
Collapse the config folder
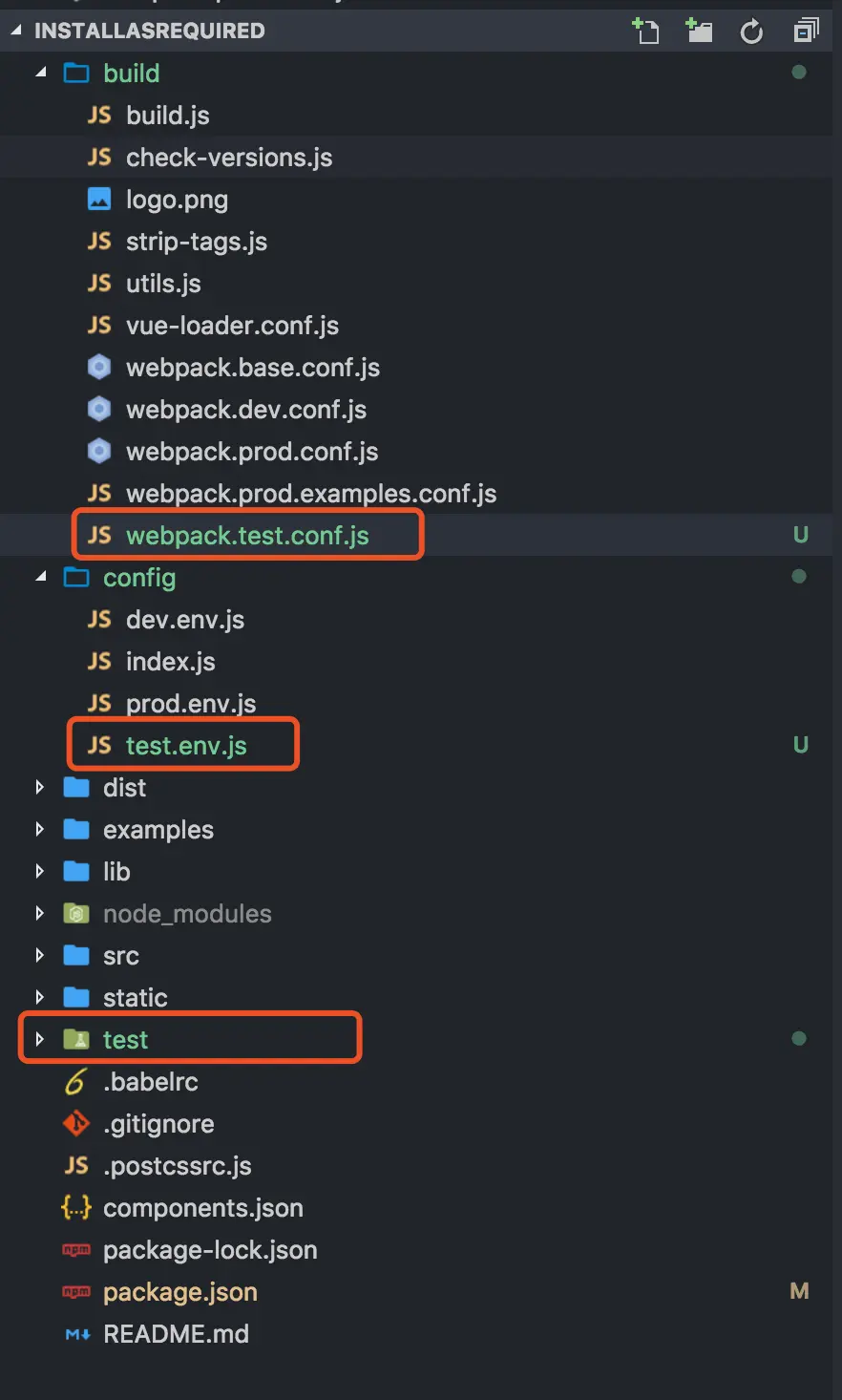tap(40, 578)
